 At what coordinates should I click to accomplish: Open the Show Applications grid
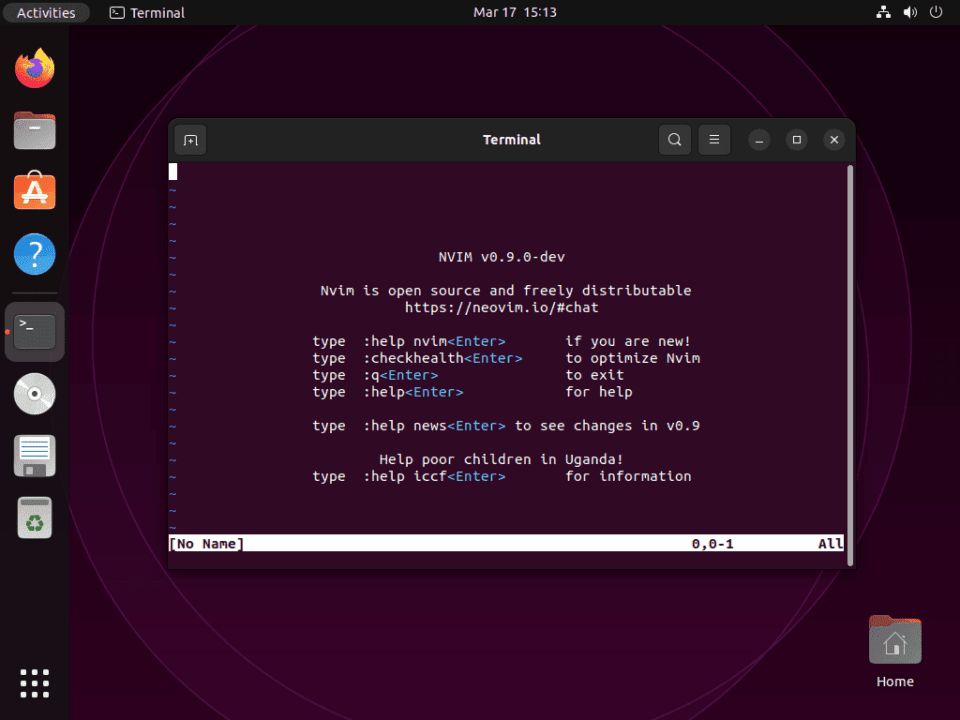pos(34,683)
